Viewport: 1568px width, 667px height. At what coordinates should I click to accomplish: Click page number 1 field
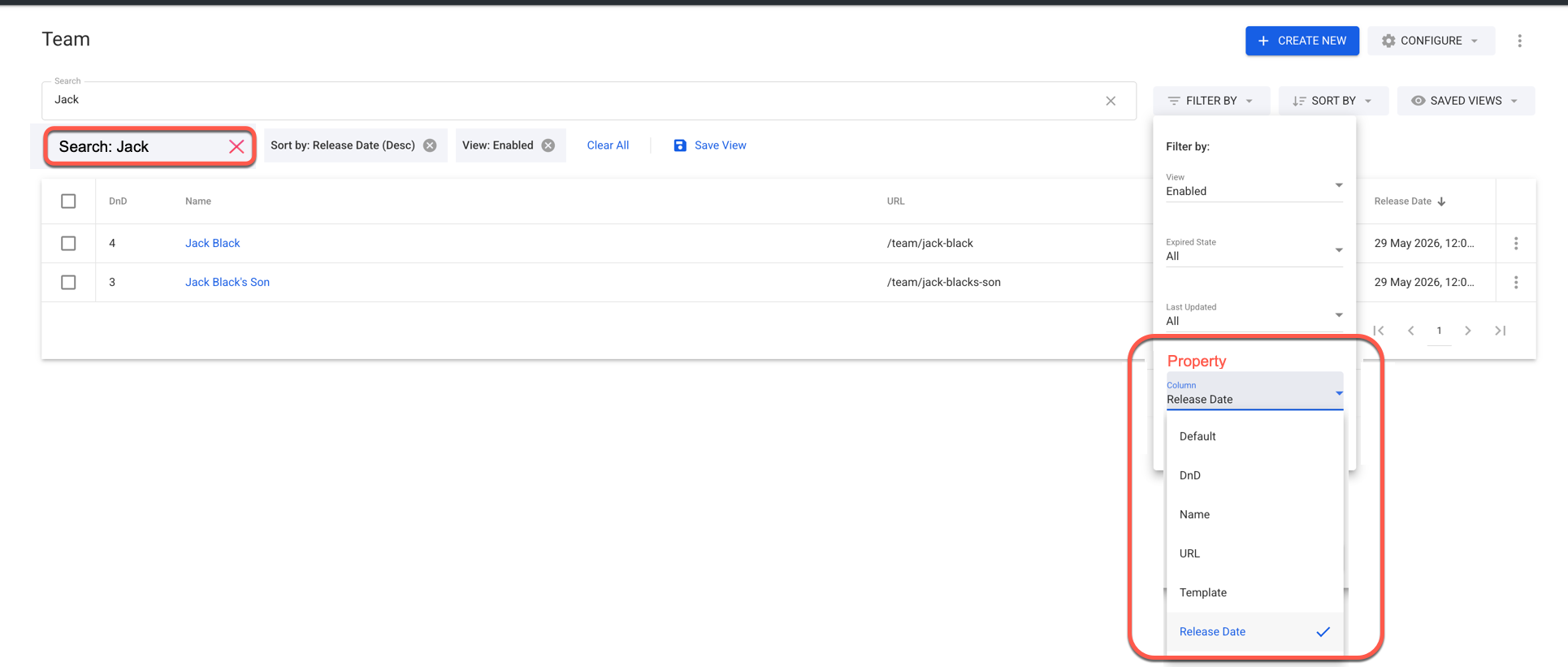coord(1439,331)
